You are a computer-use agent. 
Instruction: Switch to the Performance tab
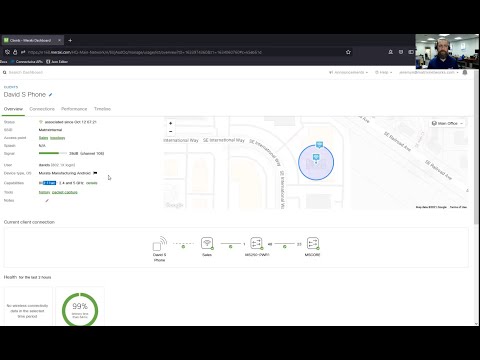click(x=74, y=109)
